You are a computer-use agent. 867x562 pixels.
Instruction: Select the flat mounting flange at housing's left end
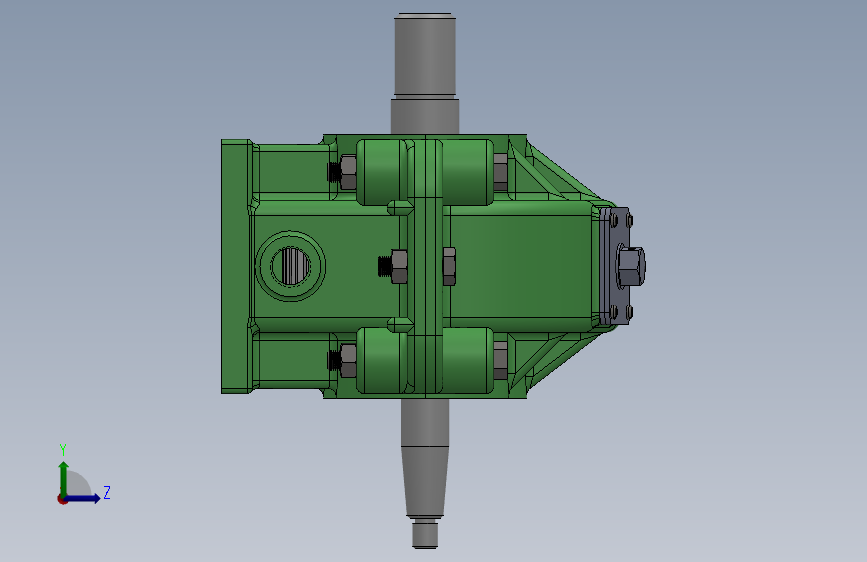tap(236, 266)
